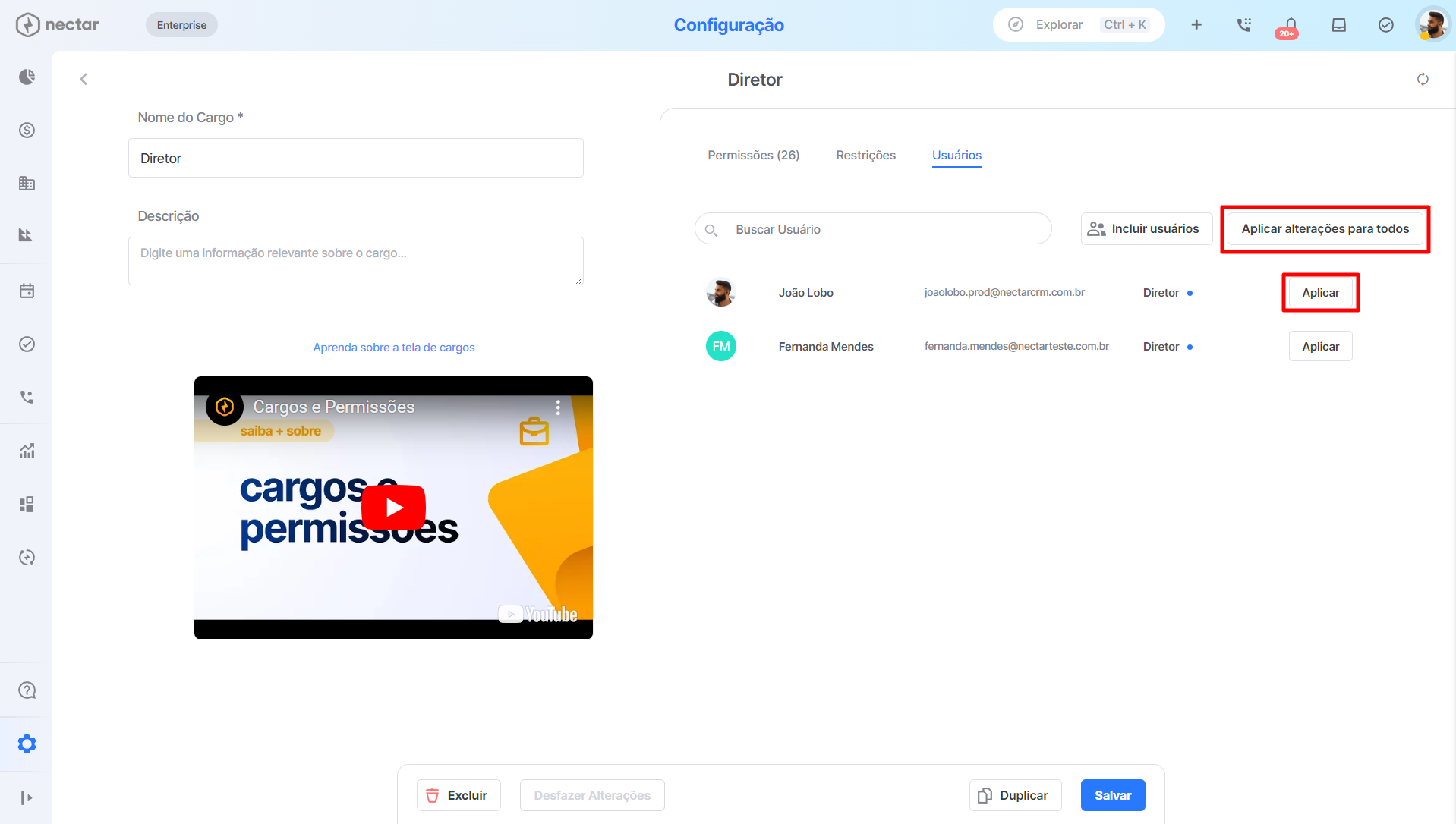Click the plus add icon in header
Viewport: 1456px width, 824px height.
1196,25
